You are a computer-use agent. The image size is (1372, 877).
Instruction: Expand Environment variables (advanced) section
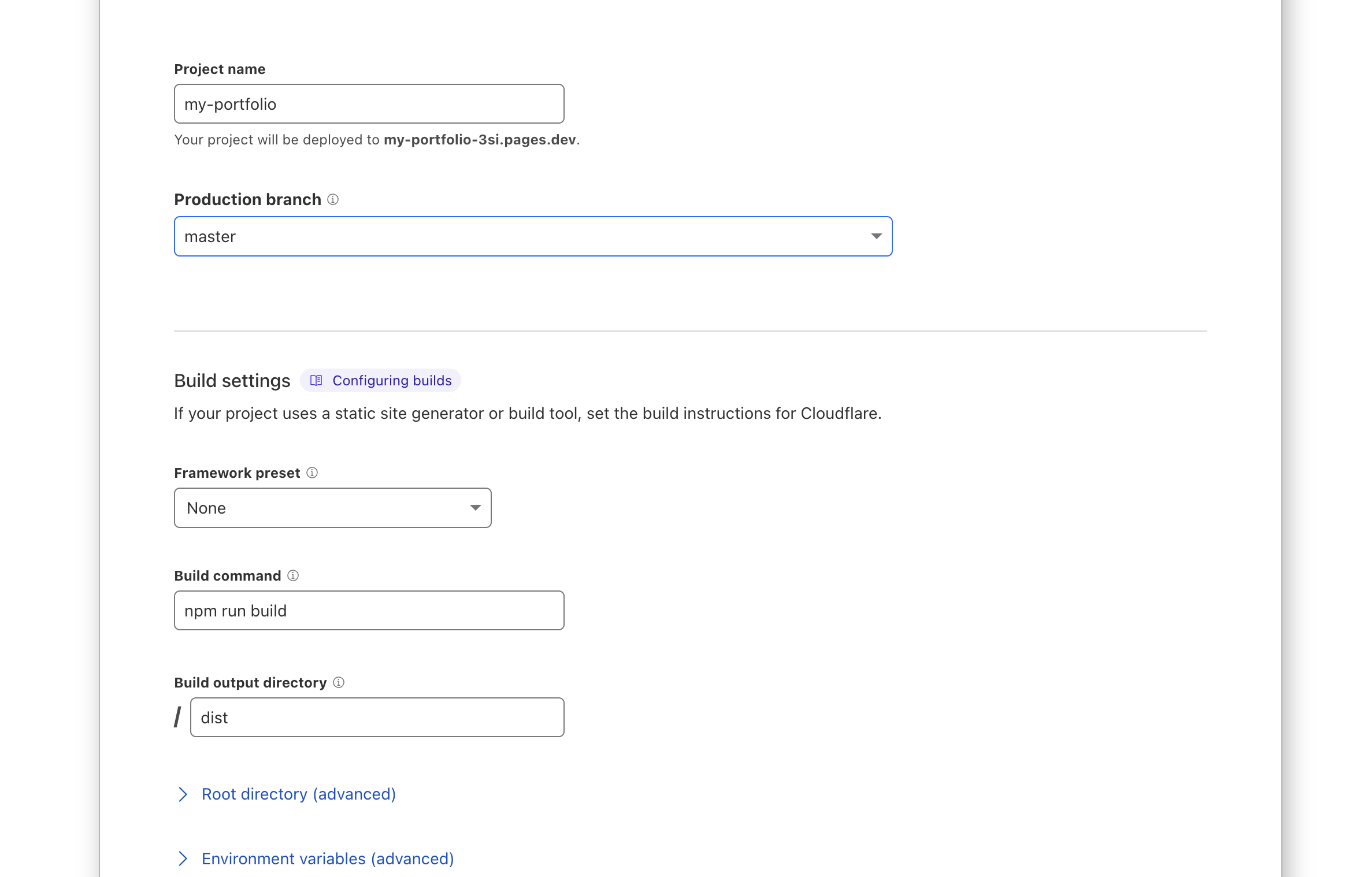coord(327,859)
